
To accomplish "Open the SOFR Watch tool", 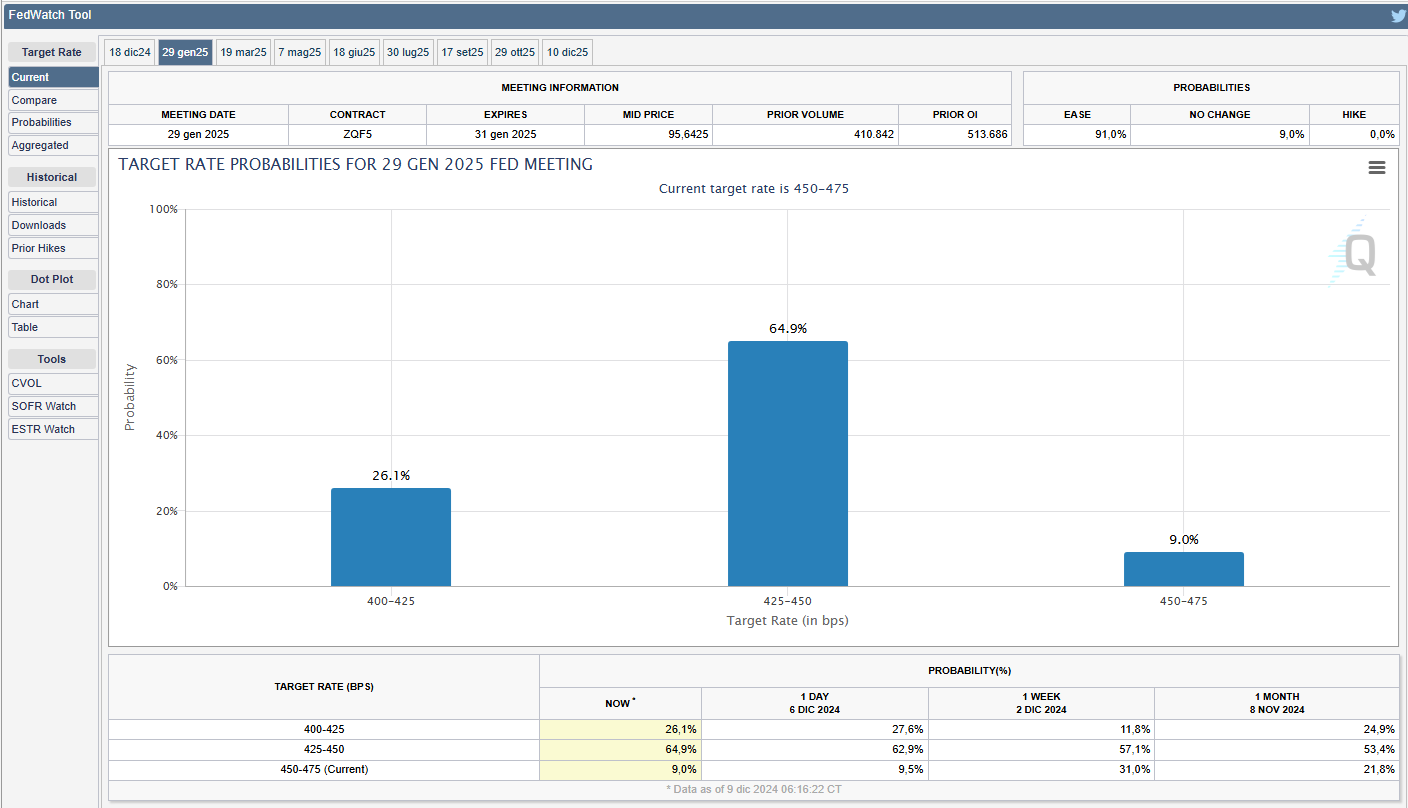I will [x=54, y=406].
